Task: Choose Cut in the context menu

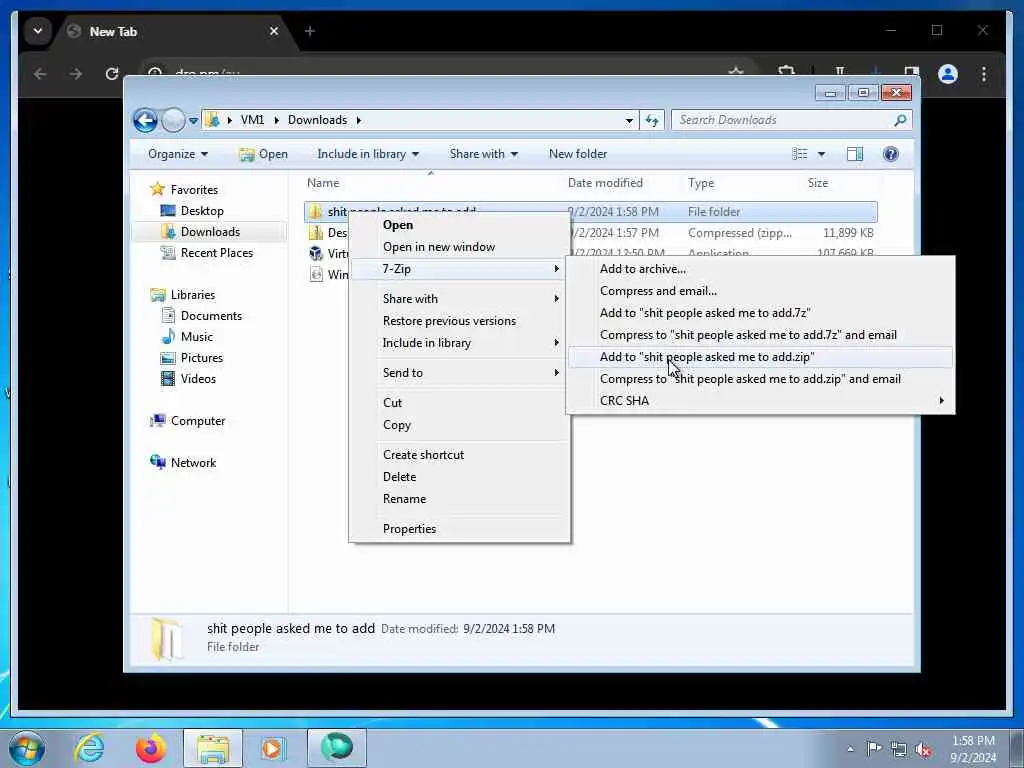Action: pyautogui.click(x=459, y=403)
